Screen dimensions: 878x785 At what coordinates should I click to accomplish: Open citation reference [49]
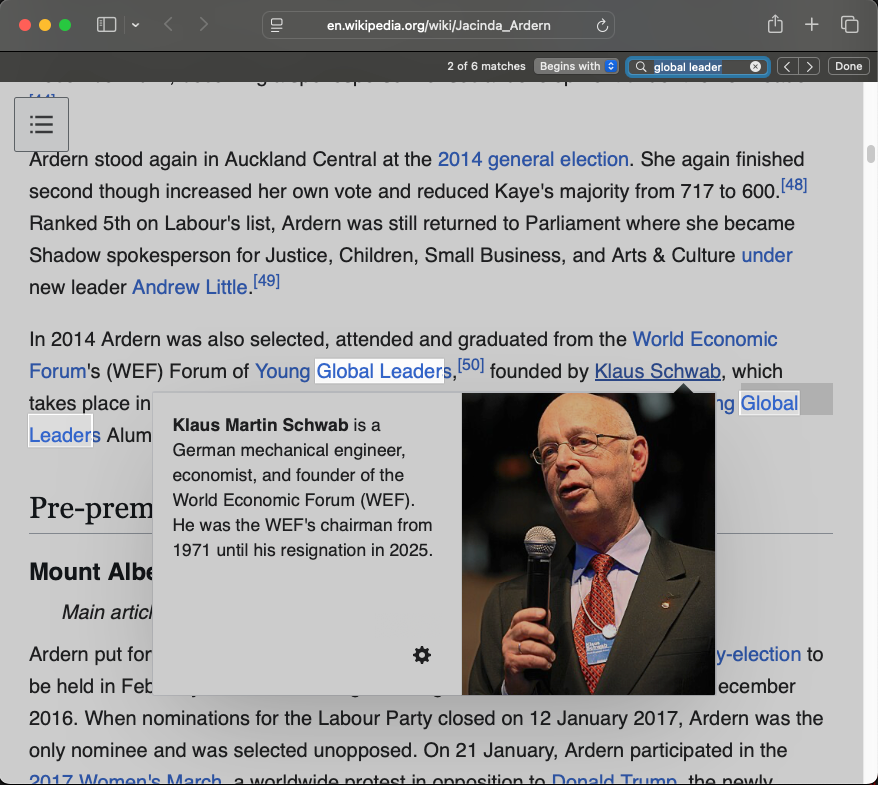[x=267, y=280]
